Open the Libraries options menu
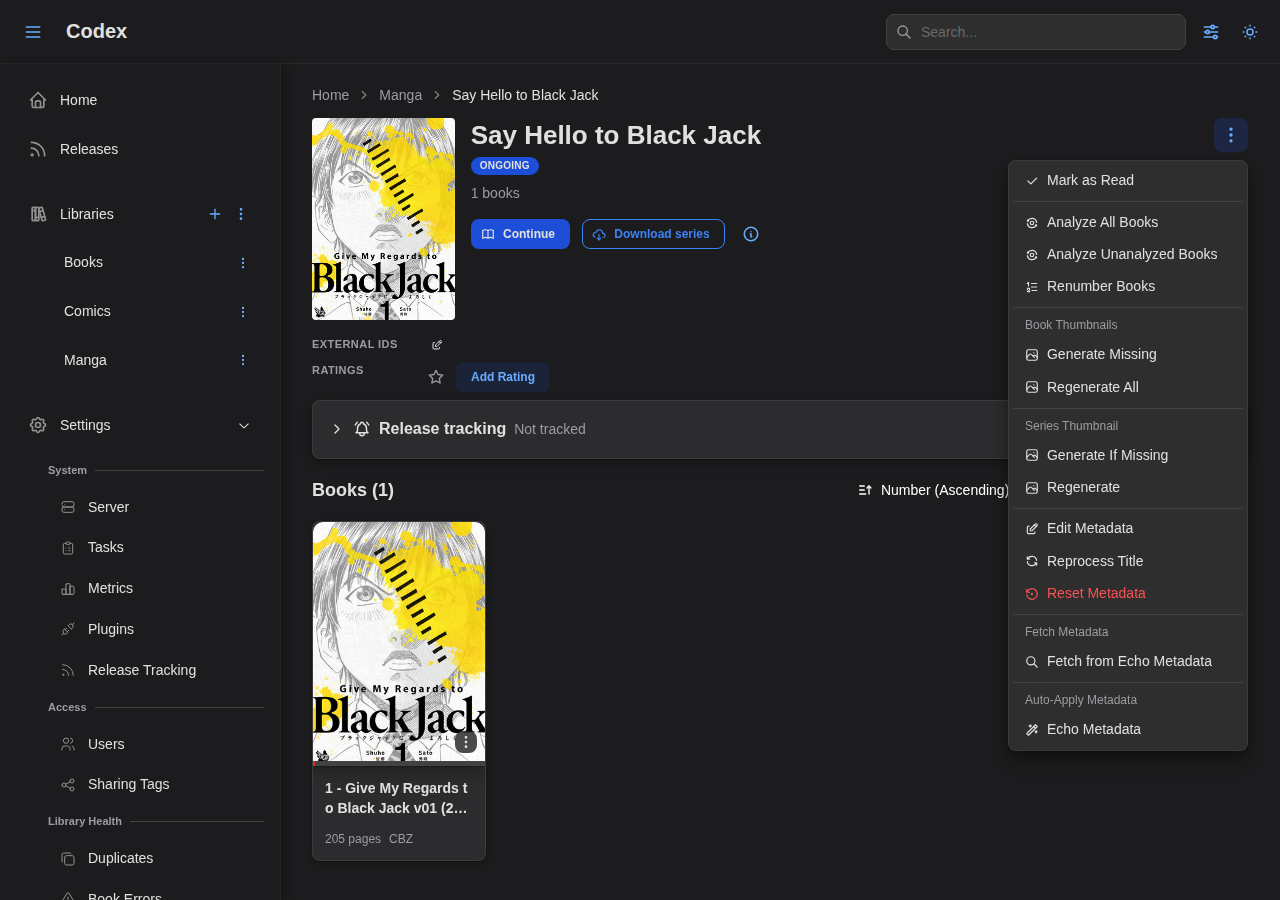Image resolution: width=1280 pixels, height=900 pixels. pyautogui.click(x=241, y=214)
